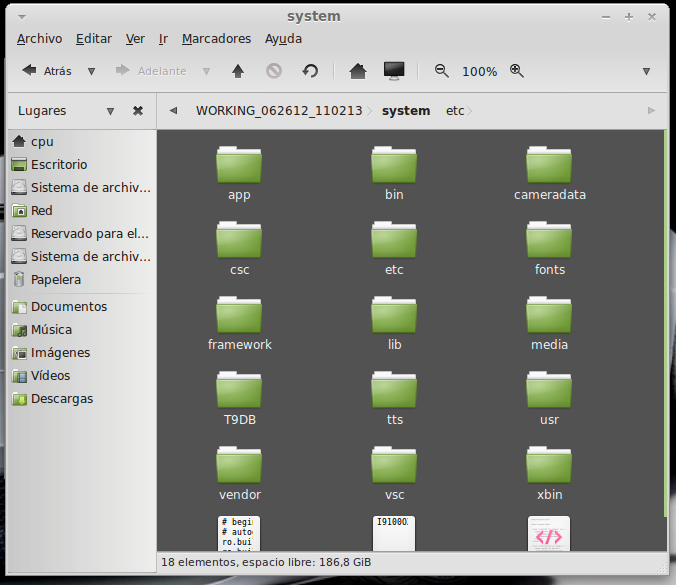Close the Lugares side panel
The width and height of the screenshot is (676, 585).
point(138,111)
